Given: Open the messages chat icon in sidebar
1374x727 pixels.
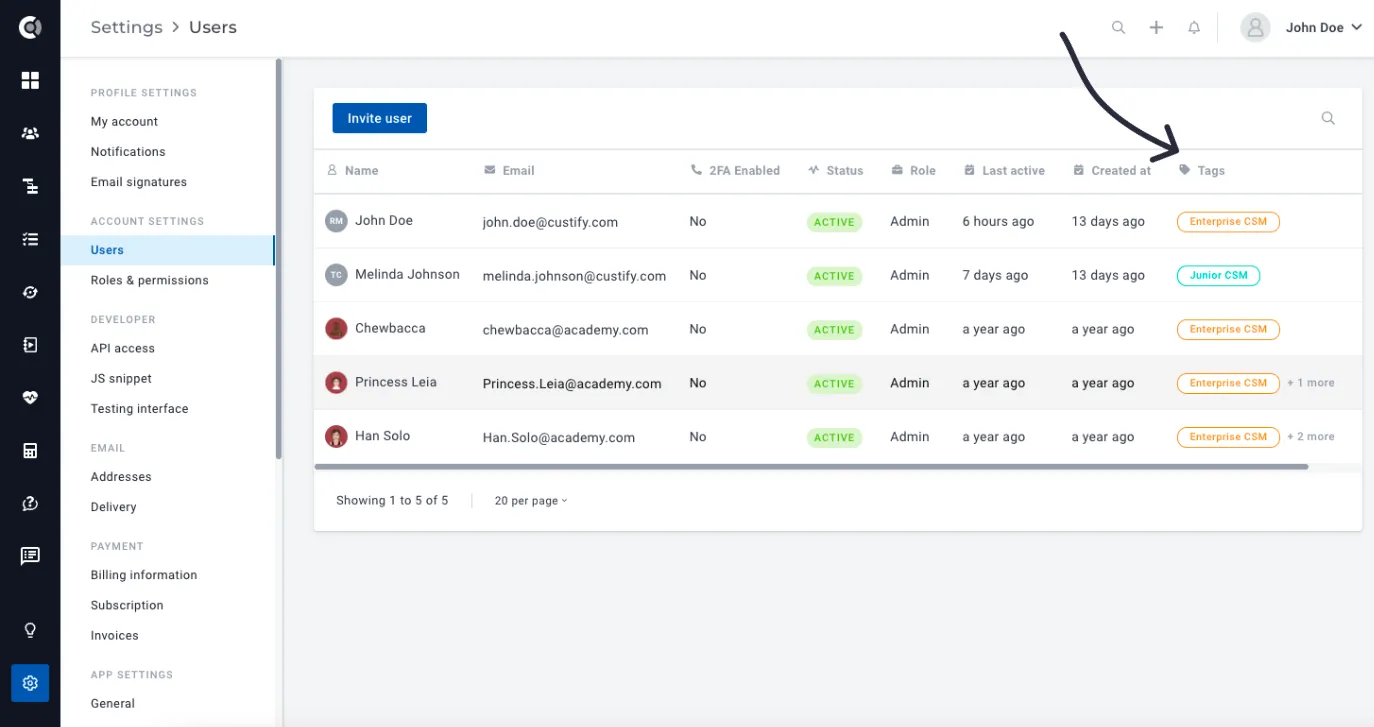Looking at the screenshot, I should pyautogui.click(x=30, y=556).
